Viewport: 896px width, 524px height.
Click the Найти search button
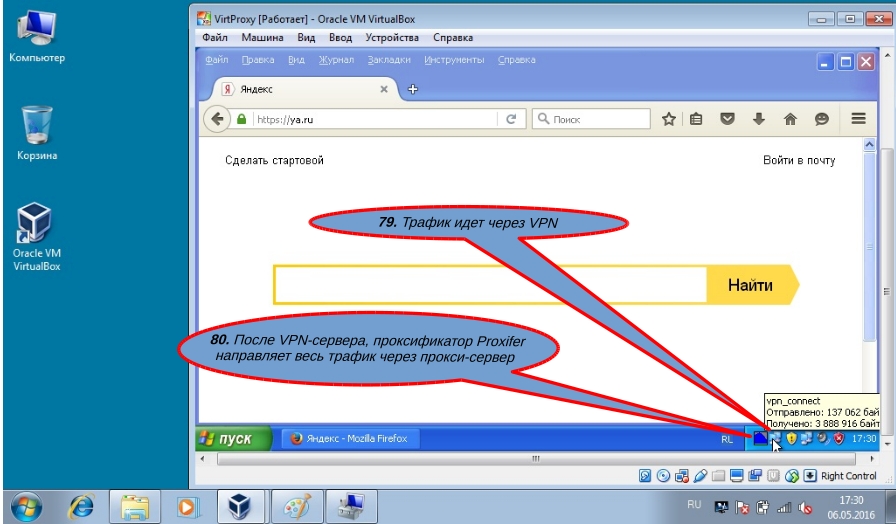click(x=752, y=285)
